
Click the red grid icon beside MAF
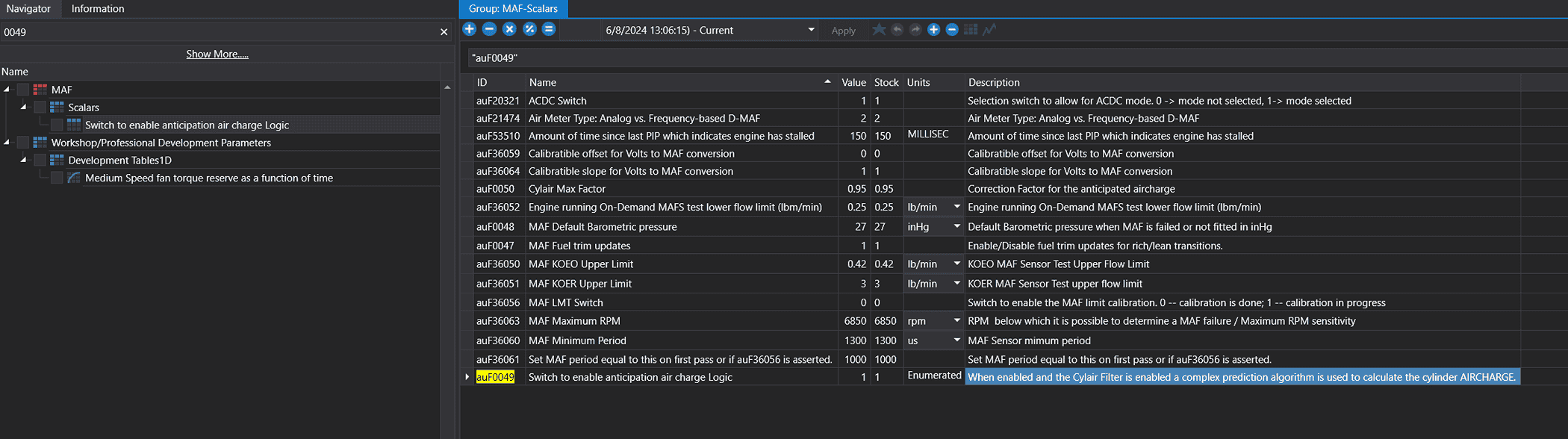pyautogui.click(x=40, y=90)
